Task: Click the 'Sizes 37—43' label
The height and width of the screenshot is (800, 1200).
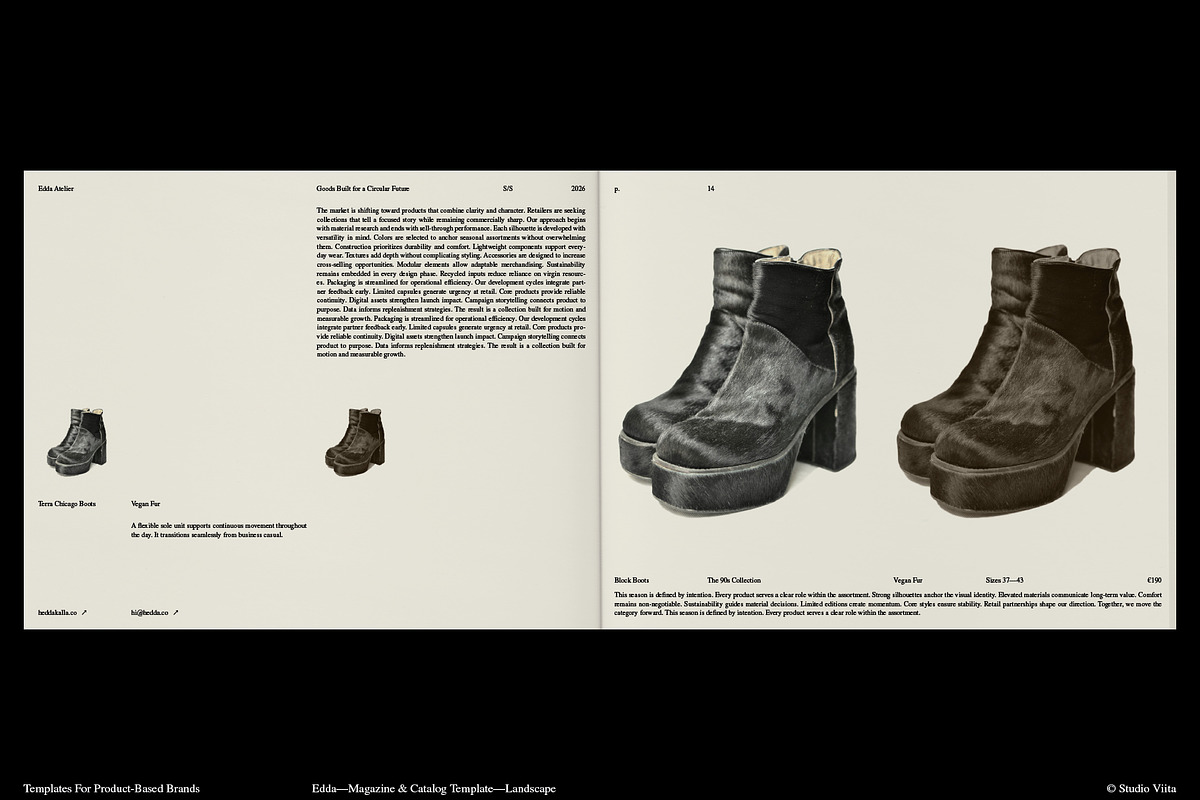Action: pyautogui.click(x=1005, y=580)
